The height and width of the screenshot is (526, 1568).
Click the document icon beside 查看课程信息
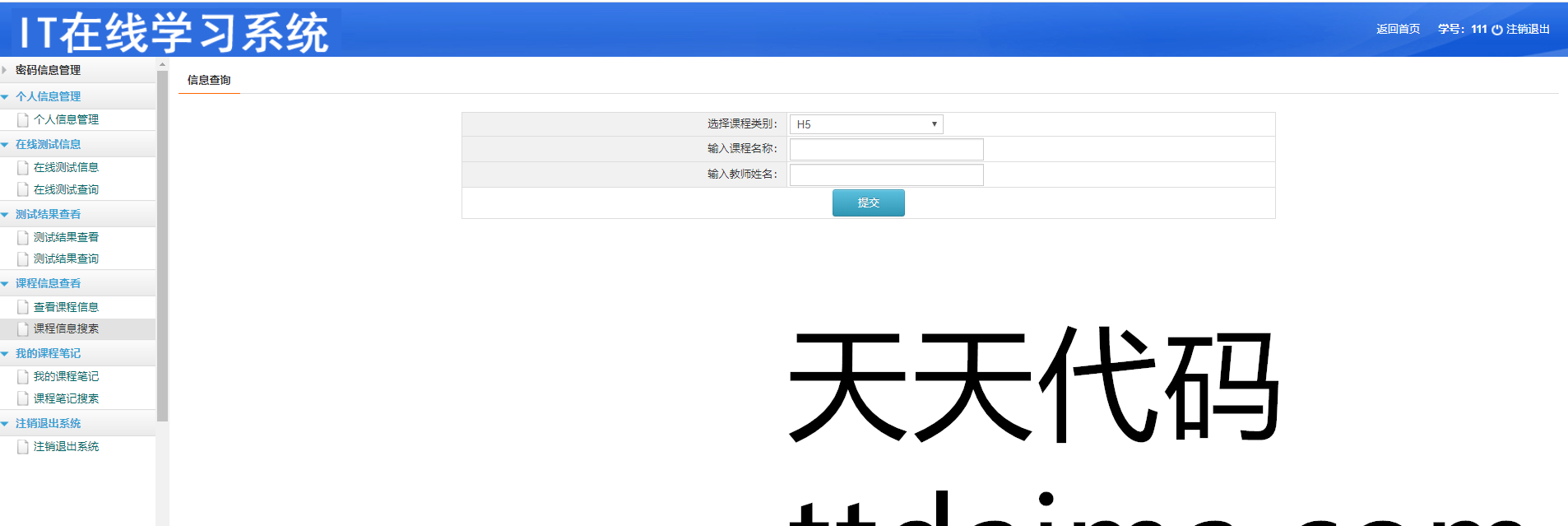click(23, 307)
